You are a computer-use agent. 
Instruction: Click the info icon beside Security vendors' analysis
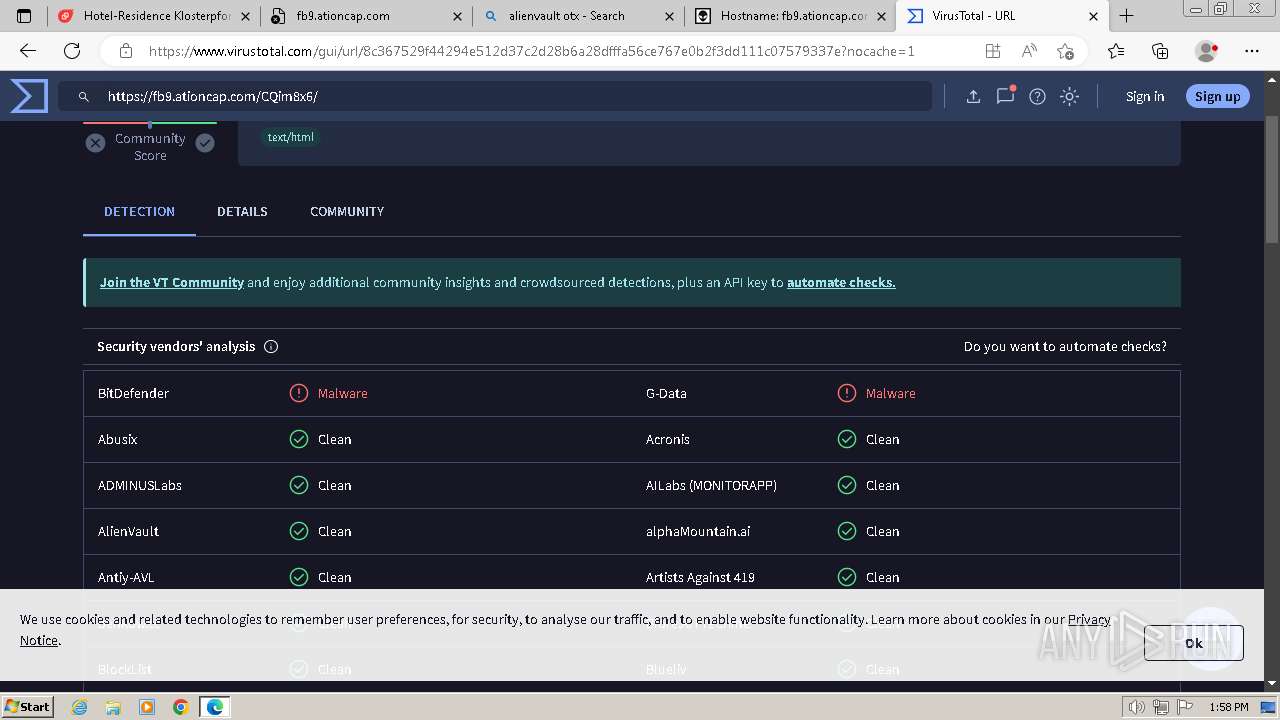271,347
